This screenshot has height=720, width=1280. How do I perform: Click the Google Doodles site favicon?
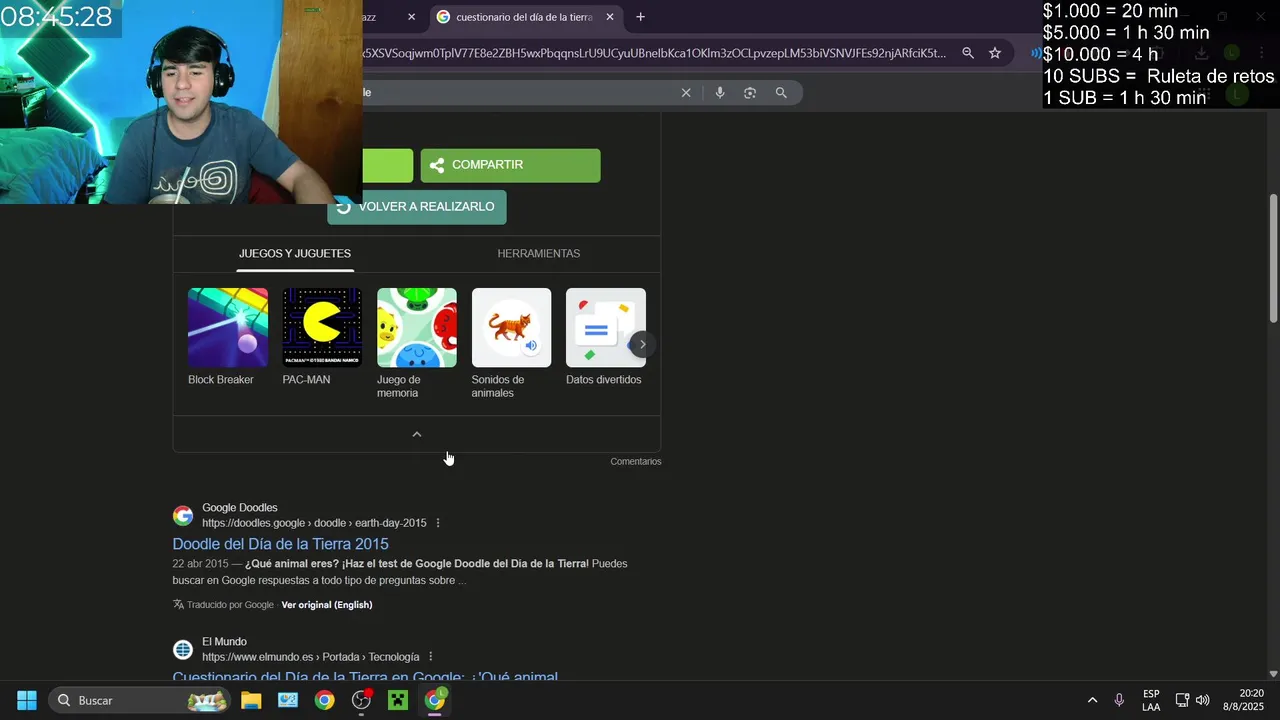(x=183, y=516)
